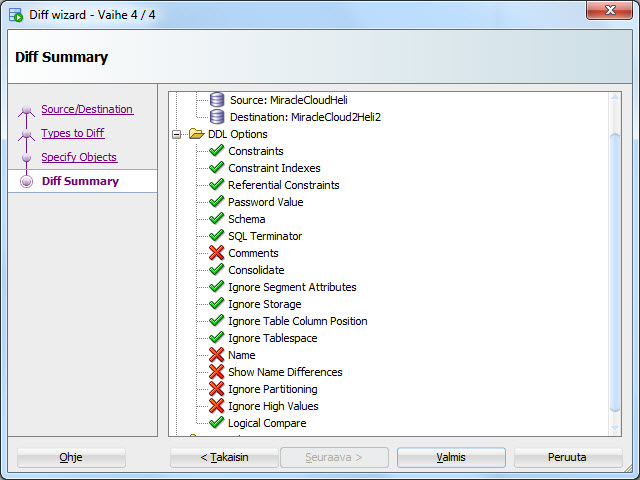Click the scrollbar up arrow in summary tree

tap(615, 97)
